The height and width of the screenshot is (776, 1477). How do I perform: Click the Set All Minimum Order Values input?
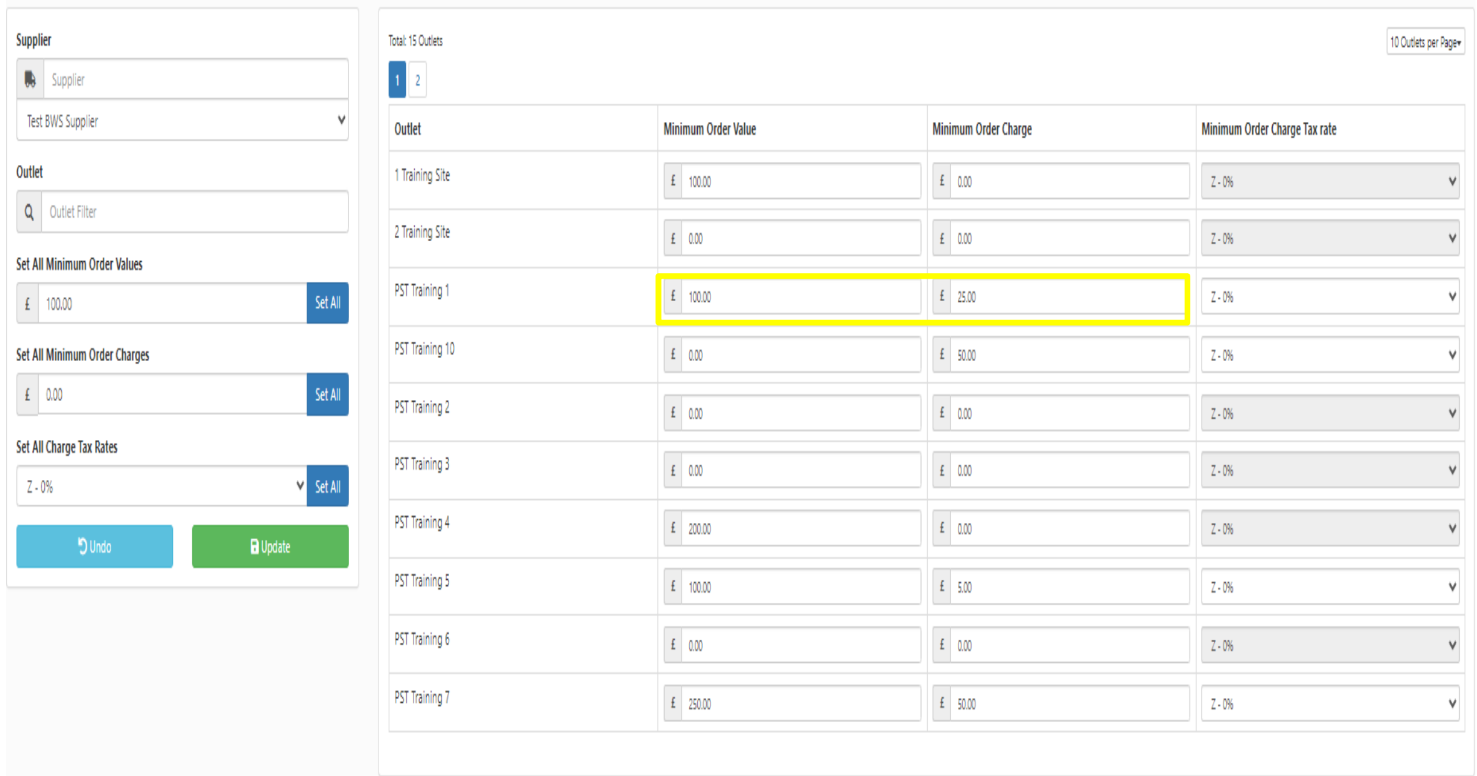click(172, 304)
